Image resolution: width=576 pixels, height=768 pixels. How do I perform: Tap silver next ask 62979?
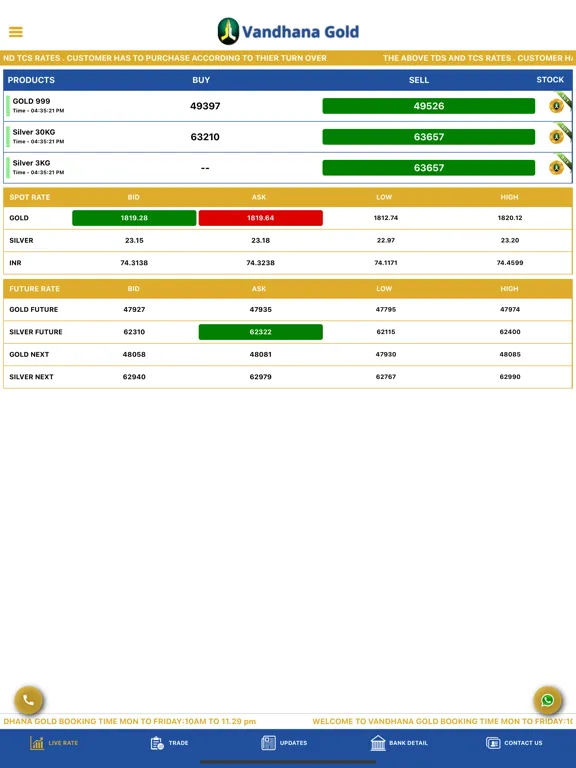261,377
